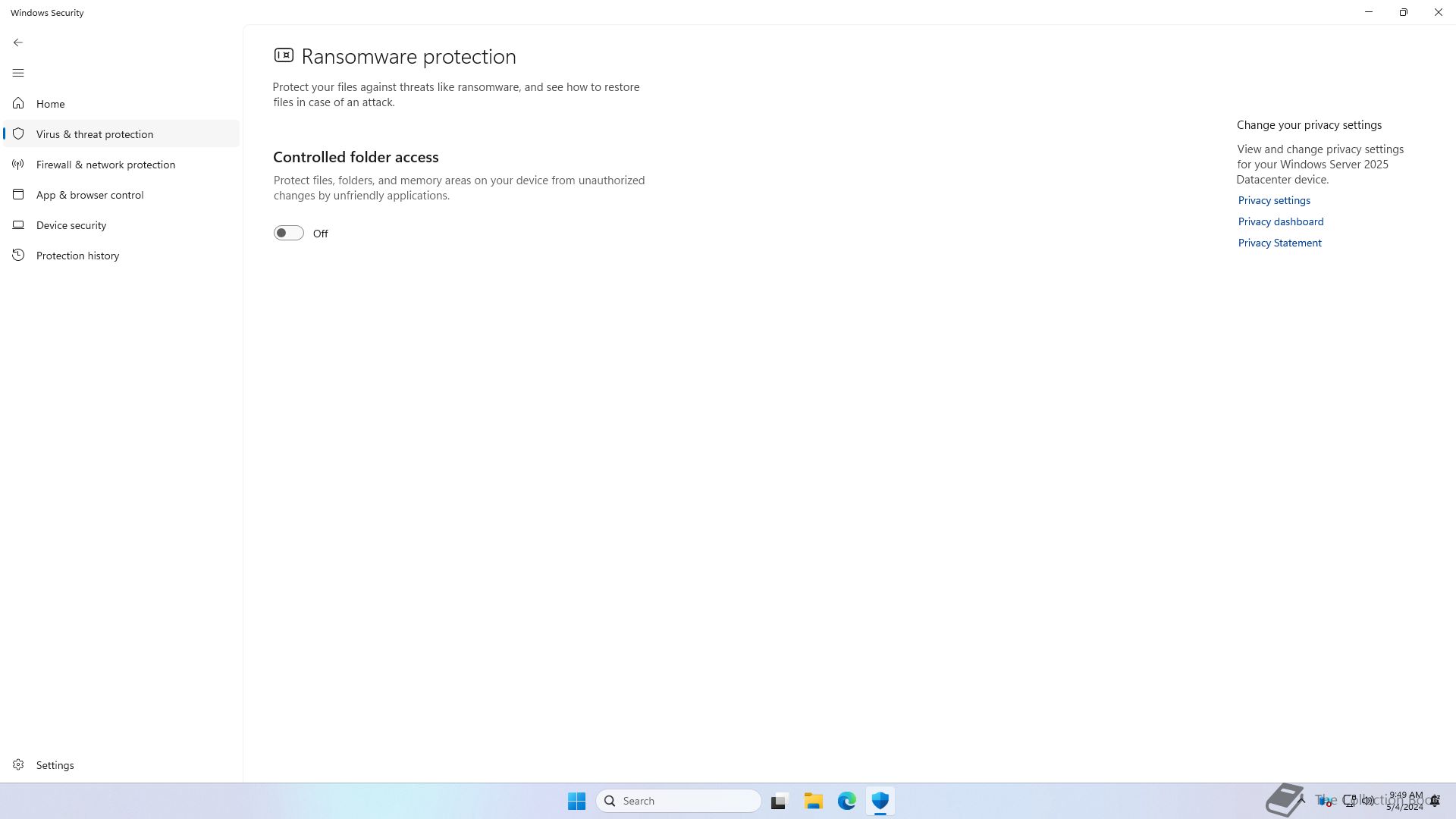This screenshot has height=819, width=1456.
Task: Click the taskbar Search box
Action: pyautogui.click(x=679, y=801)
